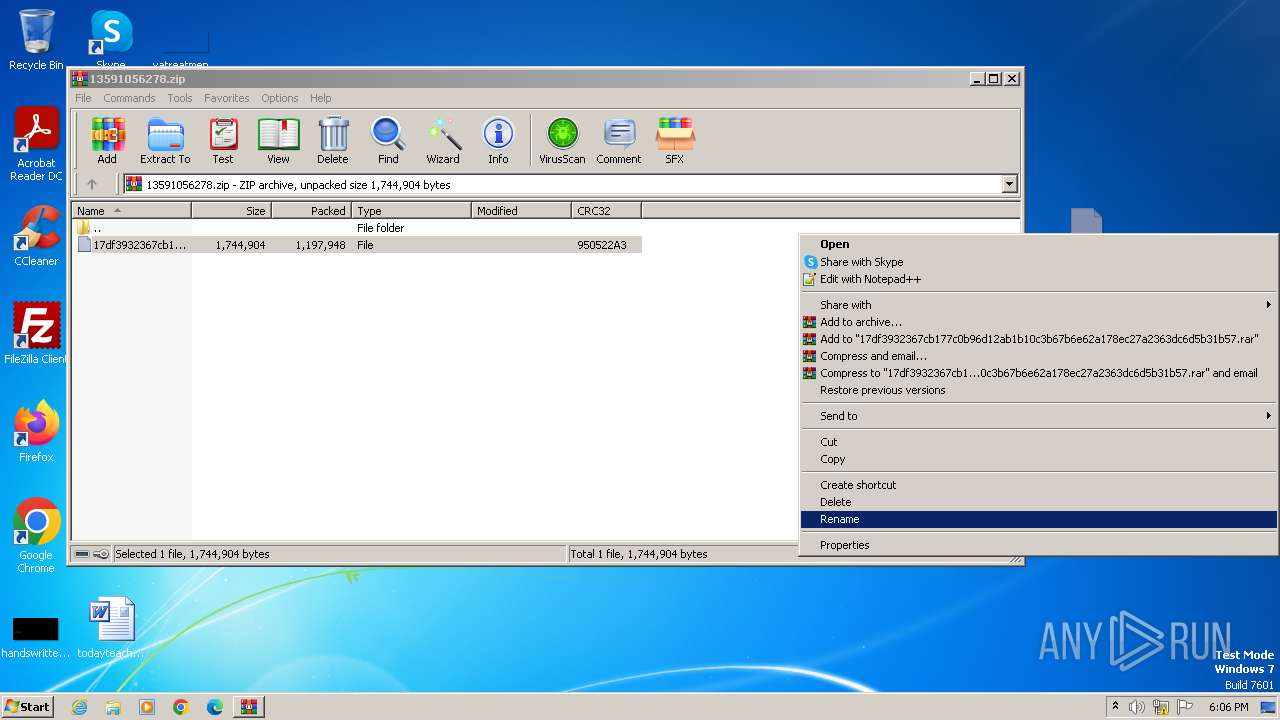Click the volume icon in system tray
The height and width of the screenshot is (720, 1280).
(1137, 707)
